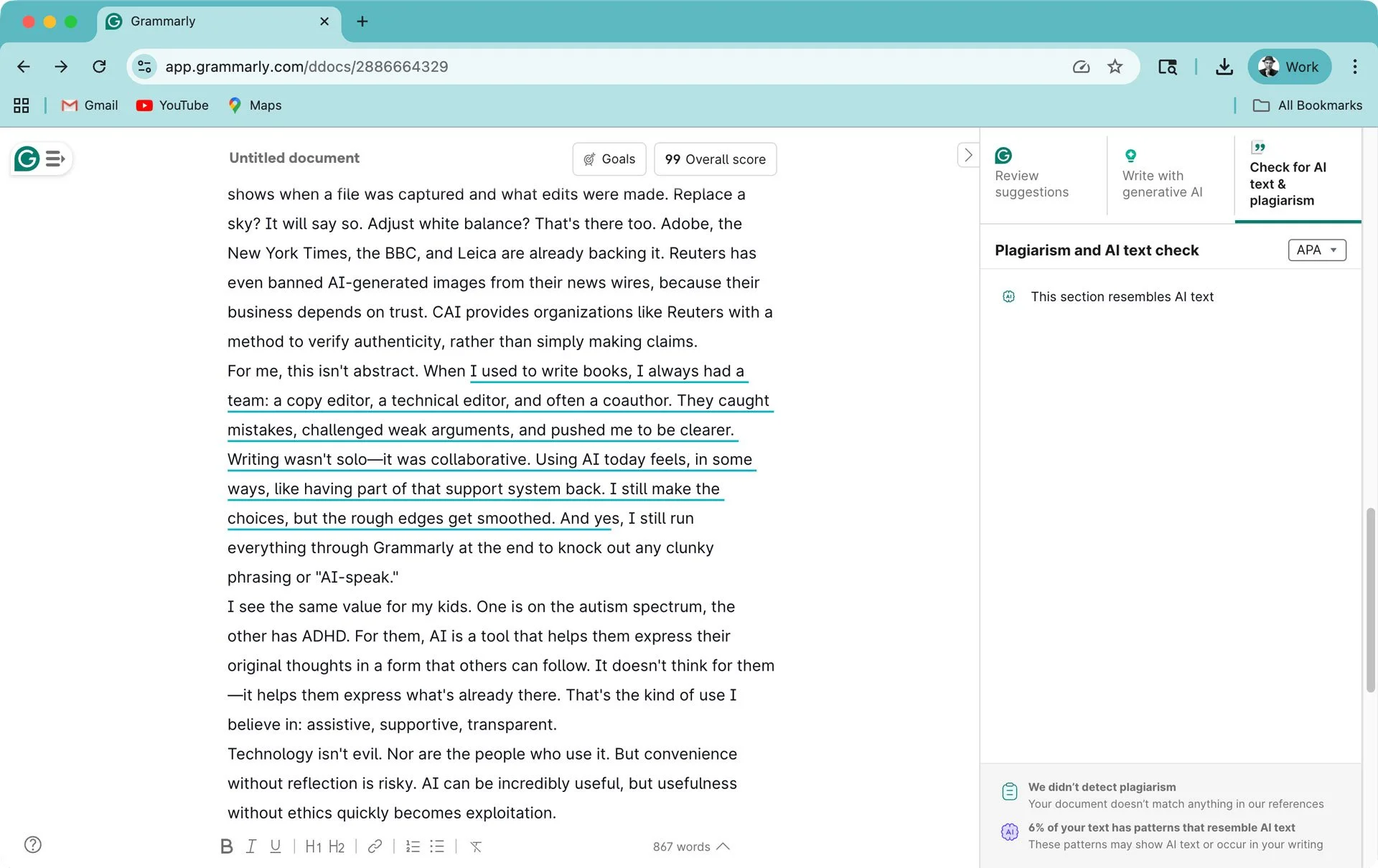The width and height of the screenshot is (1378, 868).
Task: Toggle underline formatting icon
Action: pyautogui.click(x=275, y=846)
